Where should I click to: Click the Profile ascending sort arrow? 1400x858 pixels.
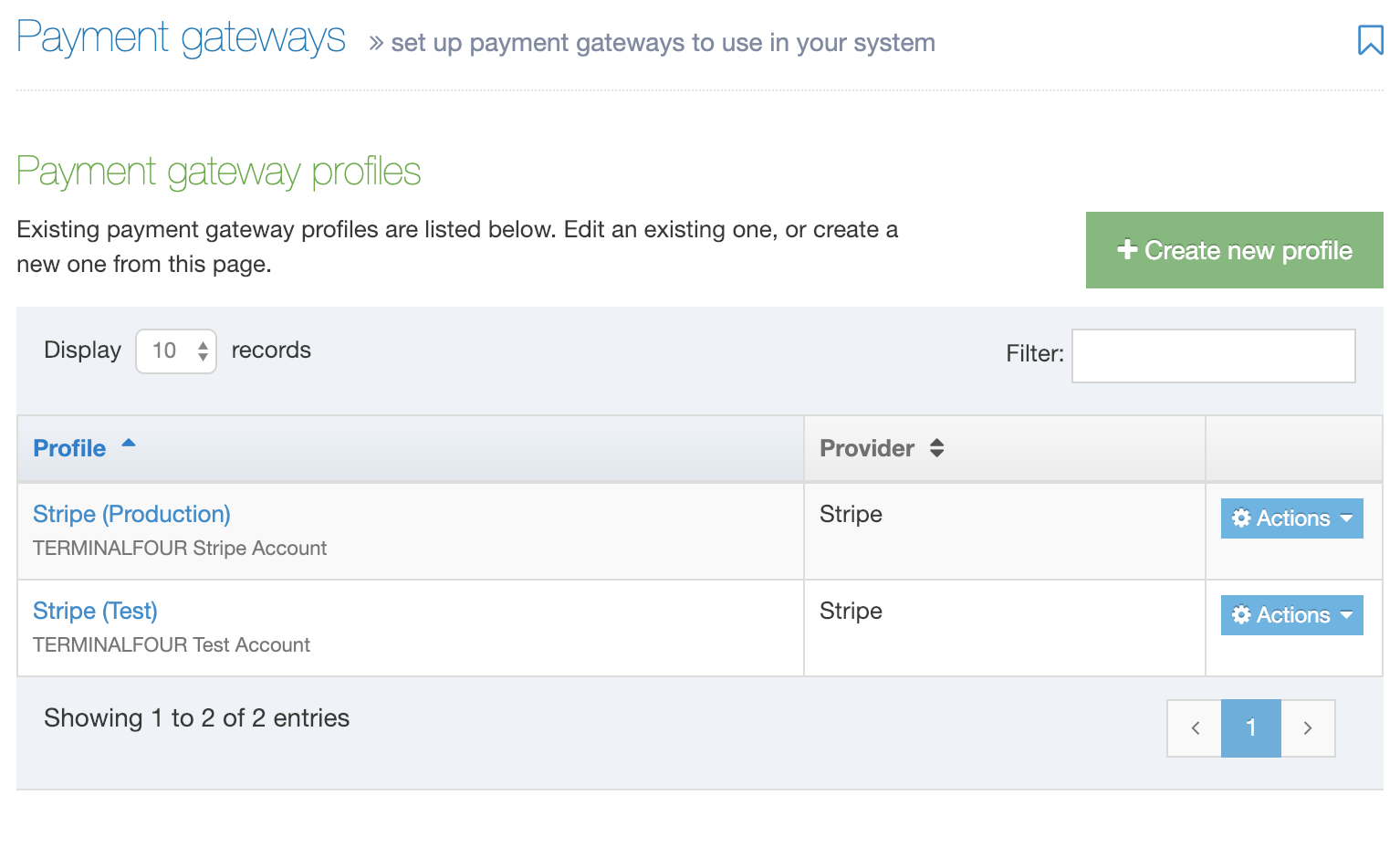(x=129, y=444)
